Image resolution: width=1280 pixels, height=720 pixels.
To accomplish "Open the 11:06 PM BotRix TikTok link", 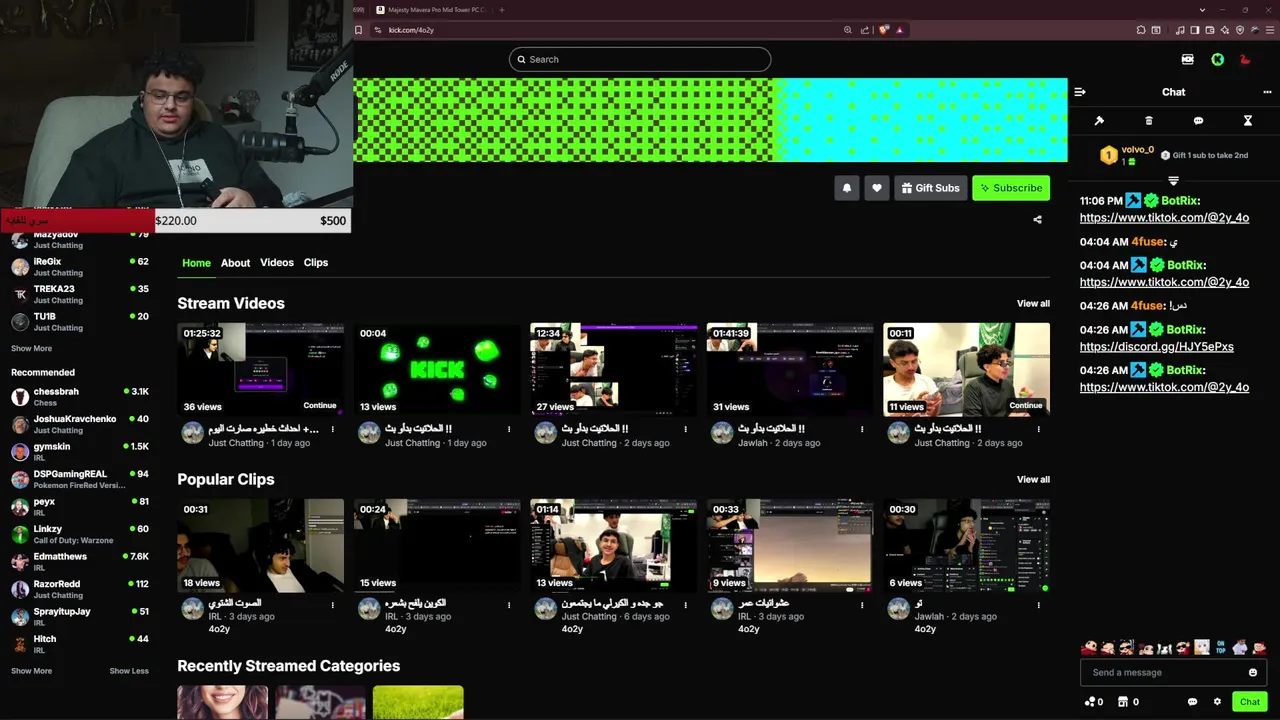I will [x=1164, y=218].
